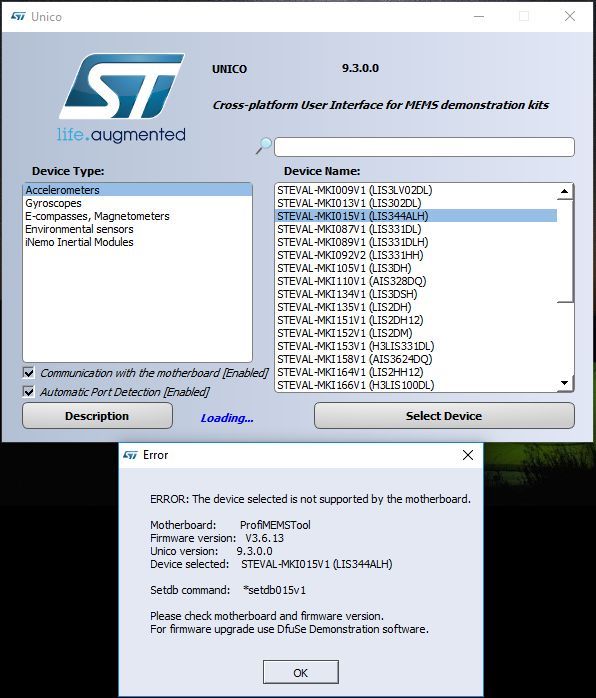Select iNemo Inertial Modules device type
Viewport: 596px width, 698px height.
tap(137, 242)
